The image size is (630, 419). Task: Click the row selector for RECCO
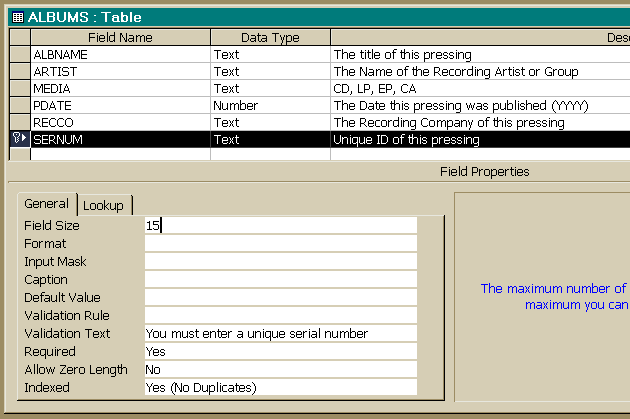click(20, 123)
